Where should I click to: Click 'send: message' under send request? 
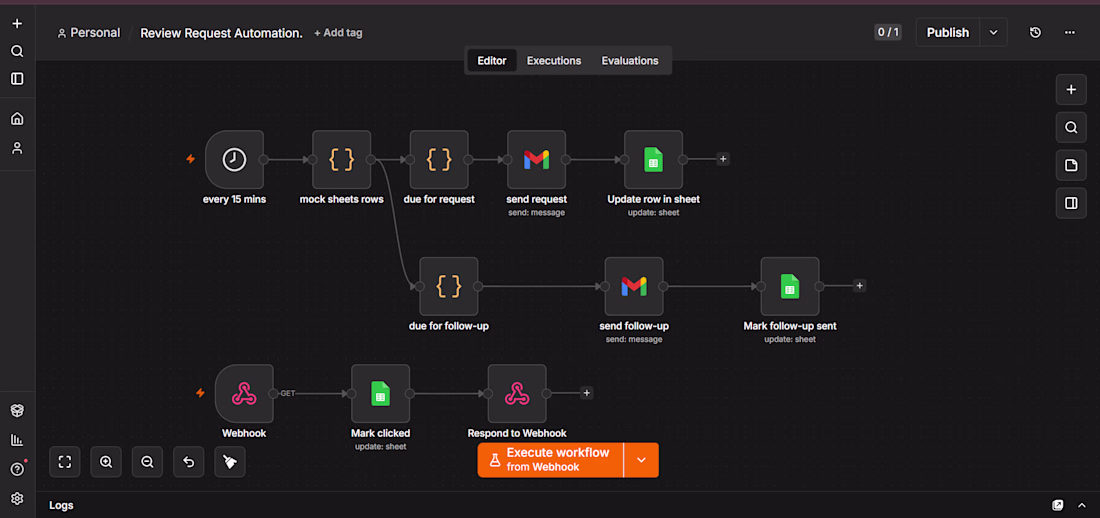(x=537, y=213)
